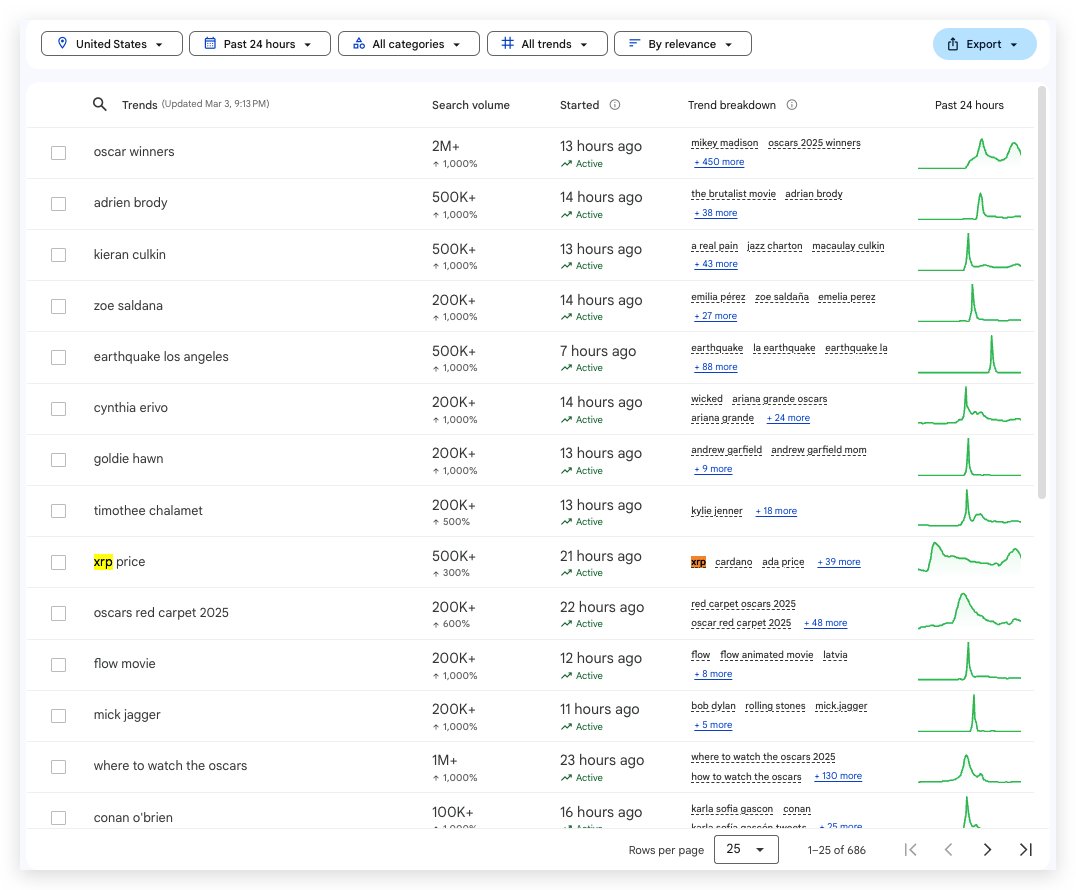Image resolution: width=1076 pixels, height=890 pixels.
Task: Click the Trends column header
Action: [x=139, y=105]
